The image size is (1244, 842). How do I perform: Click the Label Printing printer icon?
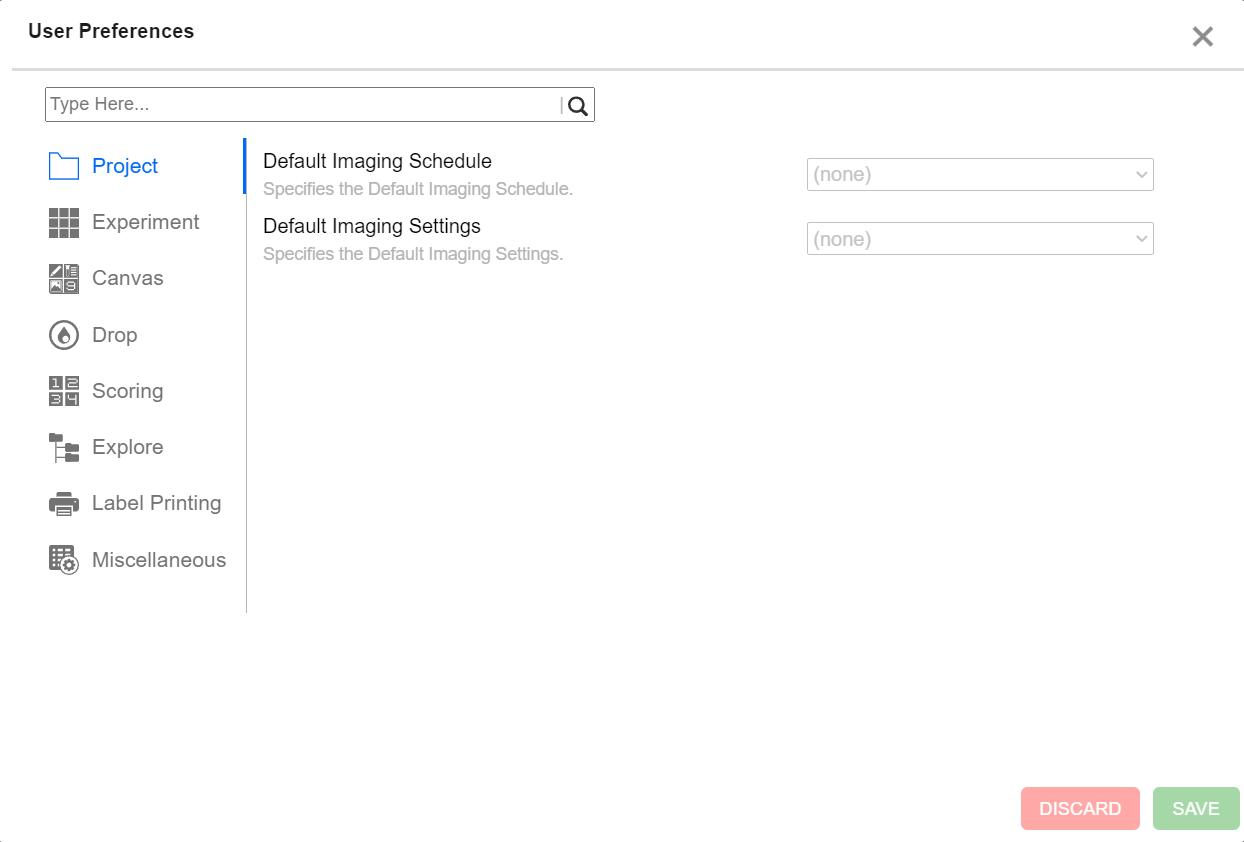[64, 504]
